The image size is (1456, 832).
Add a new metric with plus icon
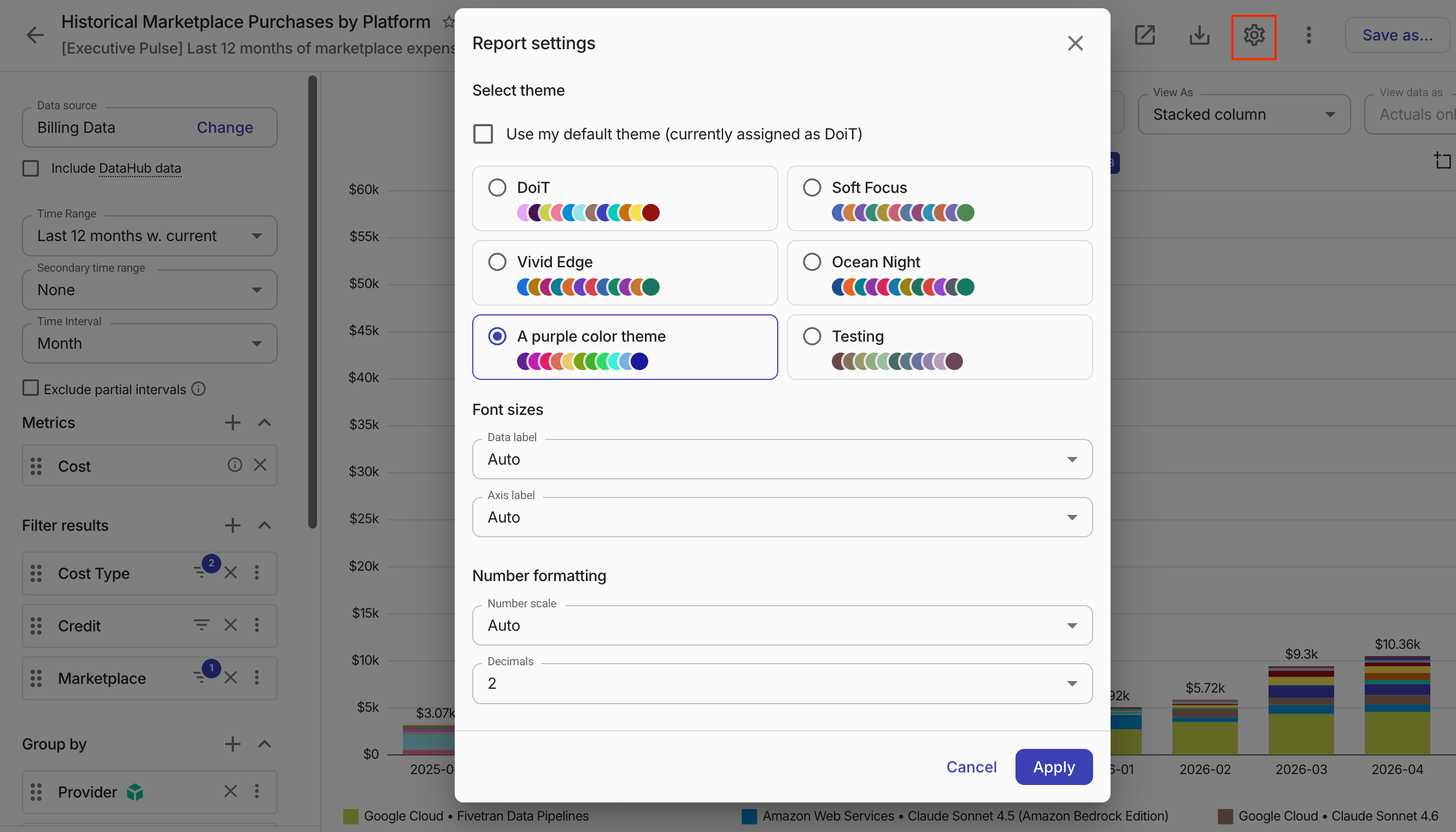pos(232,423)
